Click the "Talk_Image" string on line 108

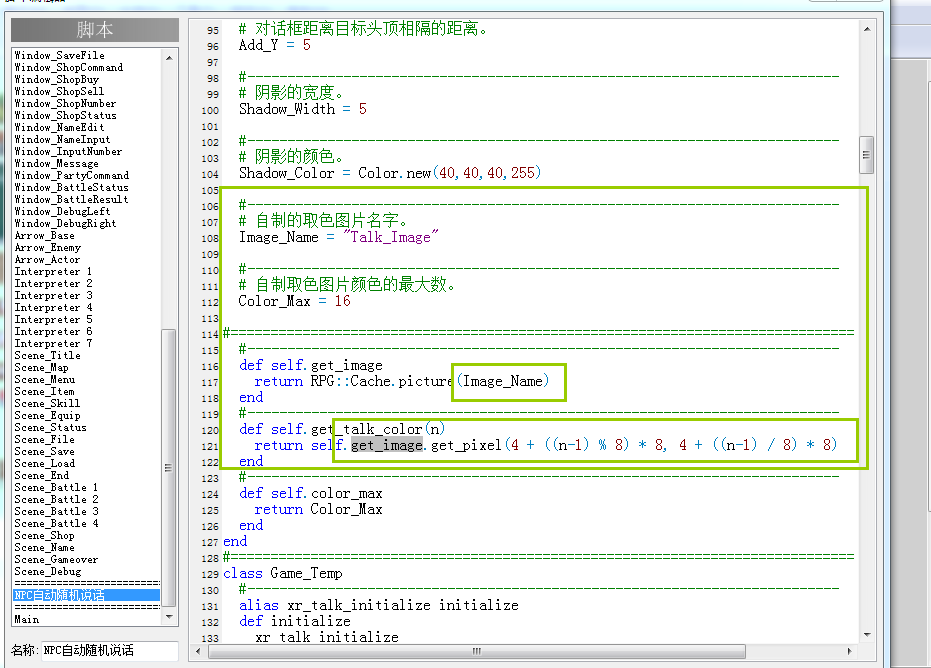(x=390, y=237)
